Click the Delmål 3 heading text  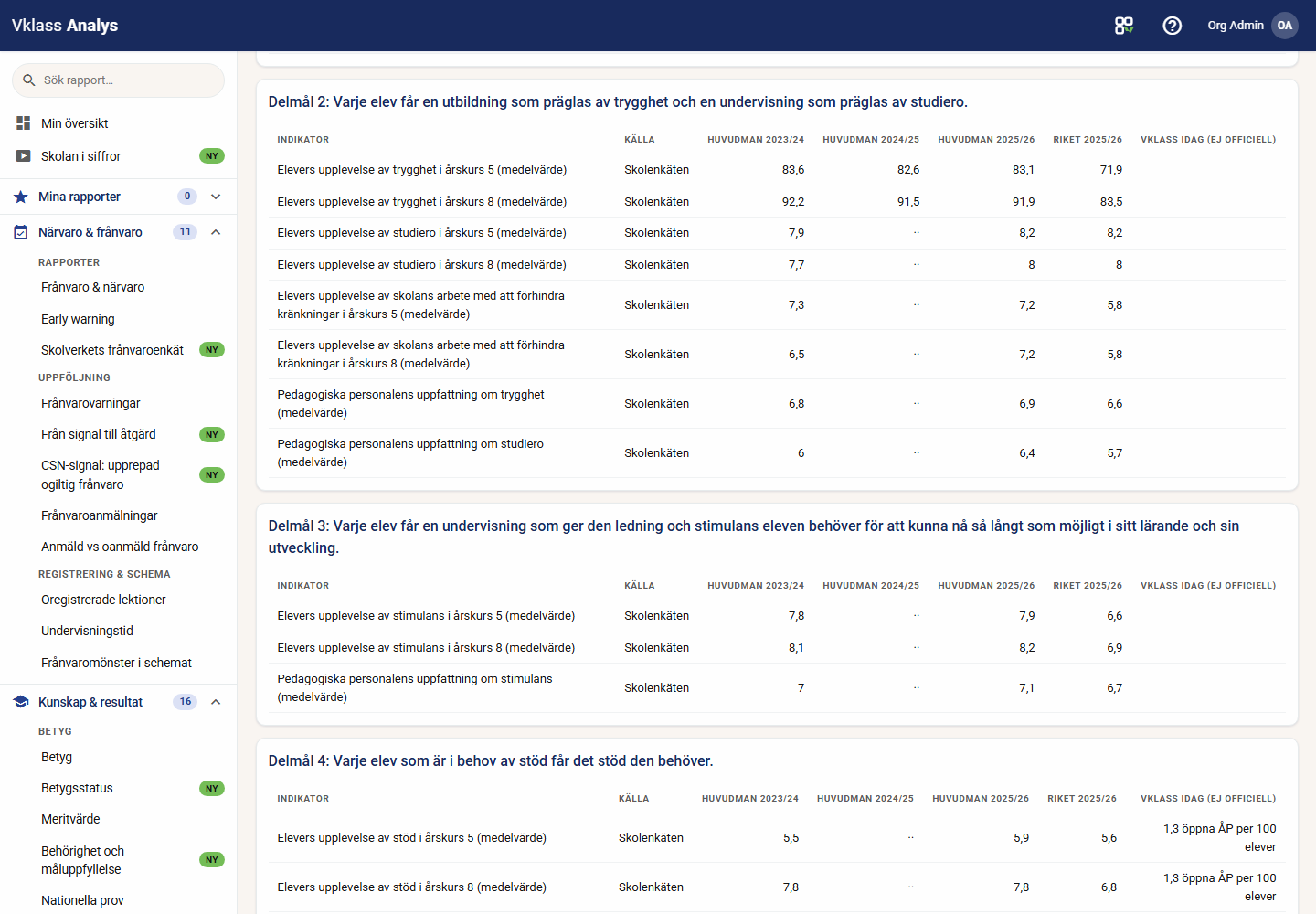(754, 537)
